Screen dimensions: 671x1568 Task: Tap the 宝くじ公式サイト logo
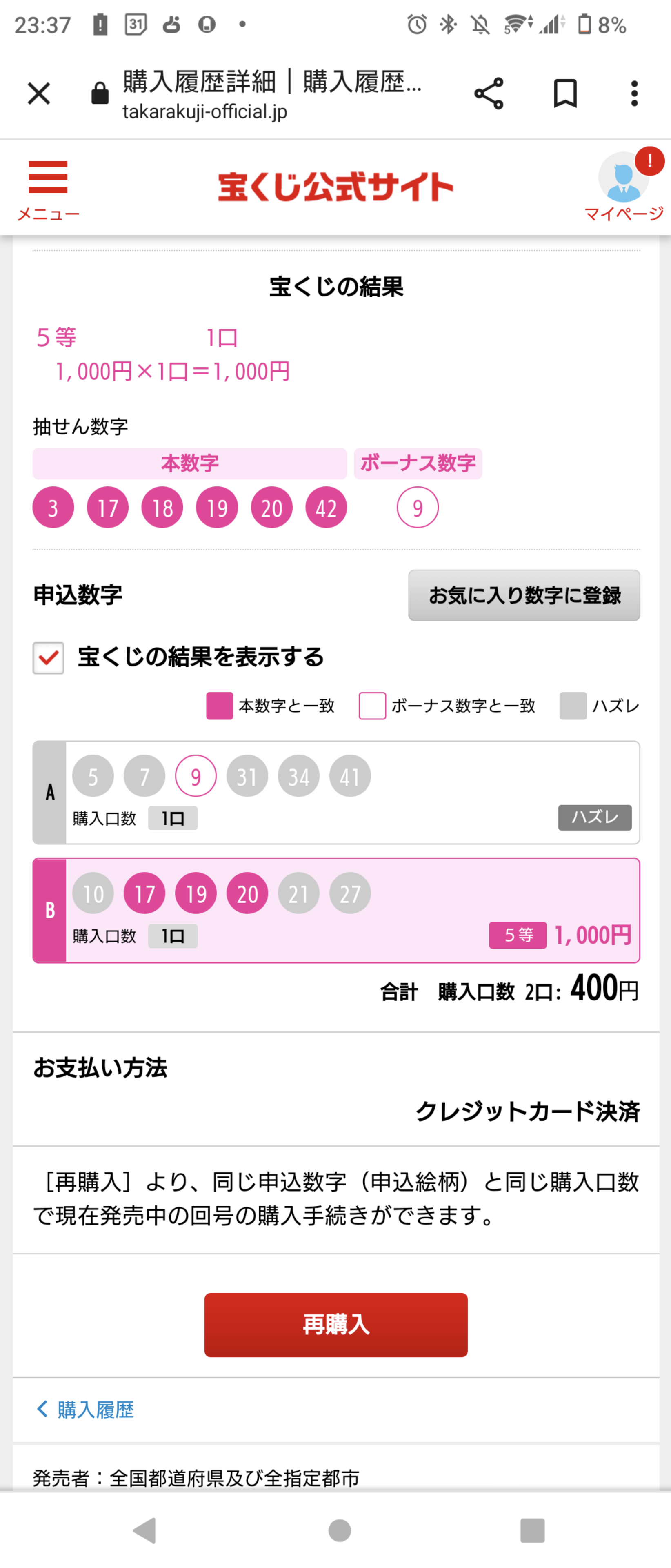coord(335,186)
